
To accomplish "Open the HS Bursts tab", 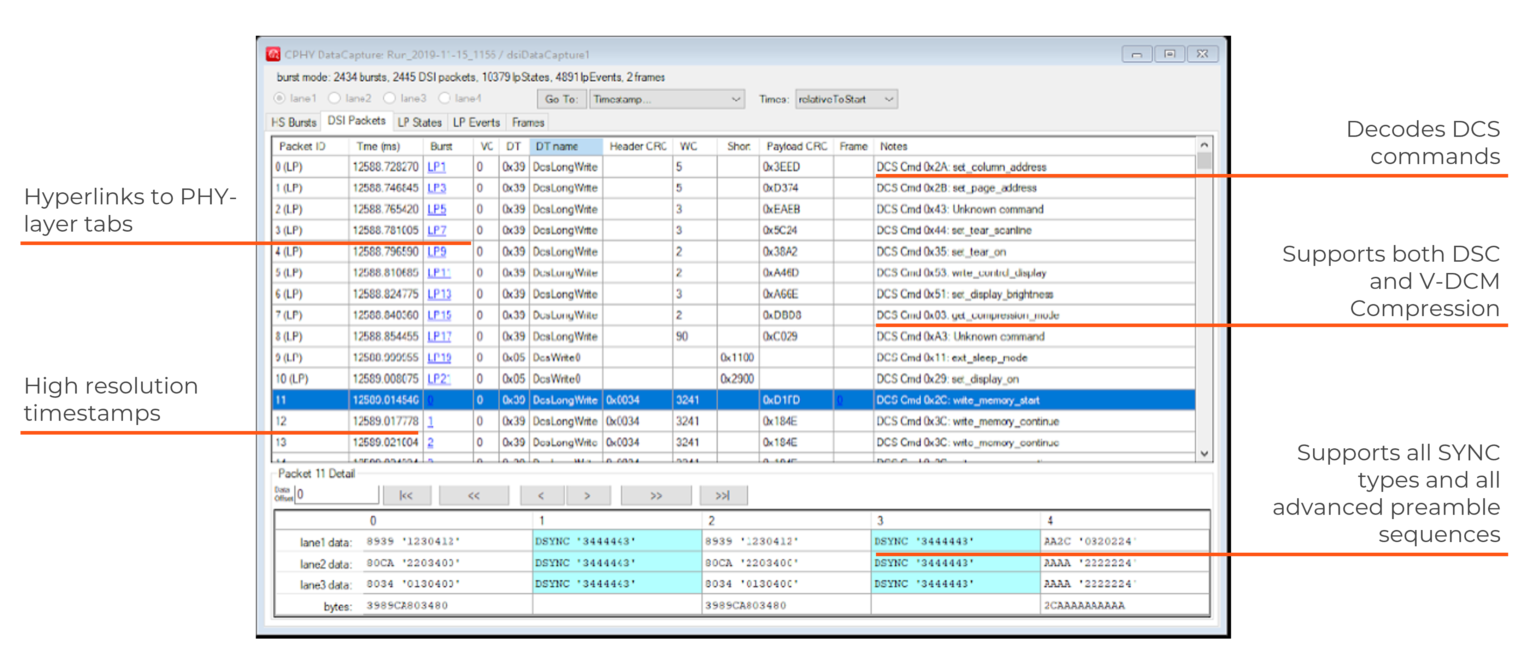I will click(x=293, y=122).
